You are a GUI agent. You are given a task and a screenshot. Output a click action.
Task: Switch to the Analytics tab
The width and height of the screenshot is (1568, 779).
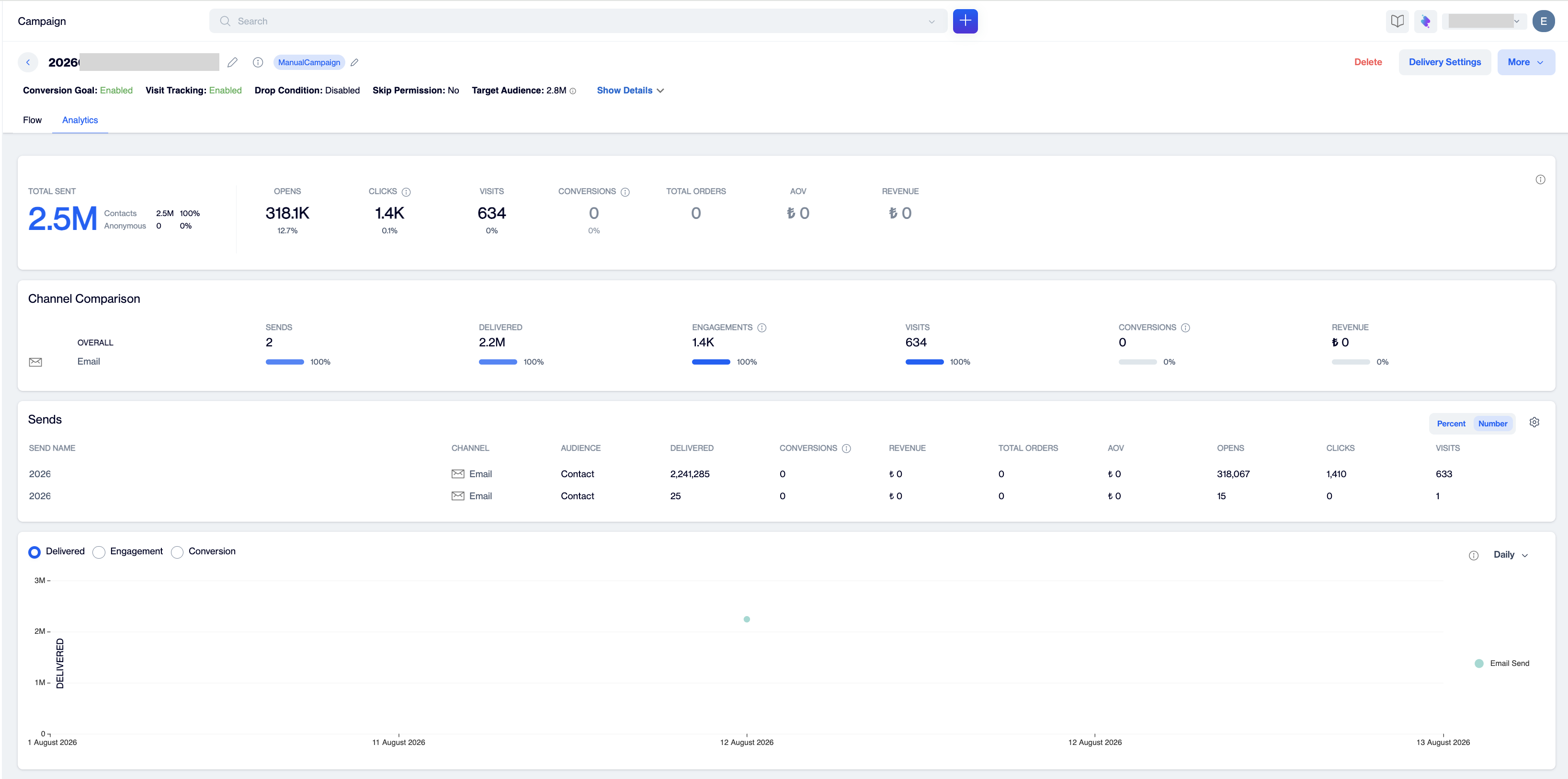pos(80,120)
